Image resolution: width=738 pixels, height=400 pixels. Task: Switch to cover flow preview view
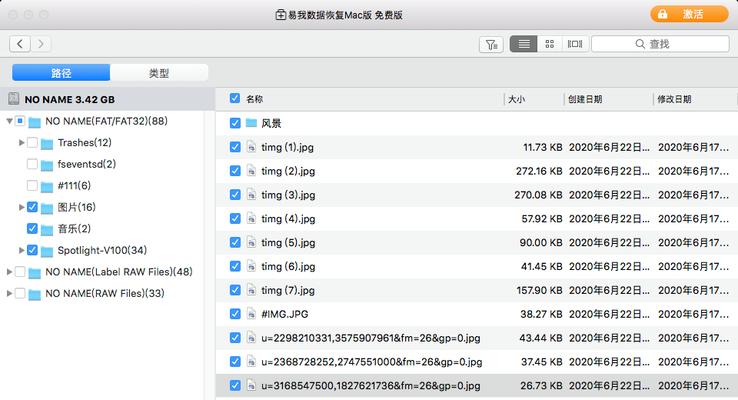point(575,44)
